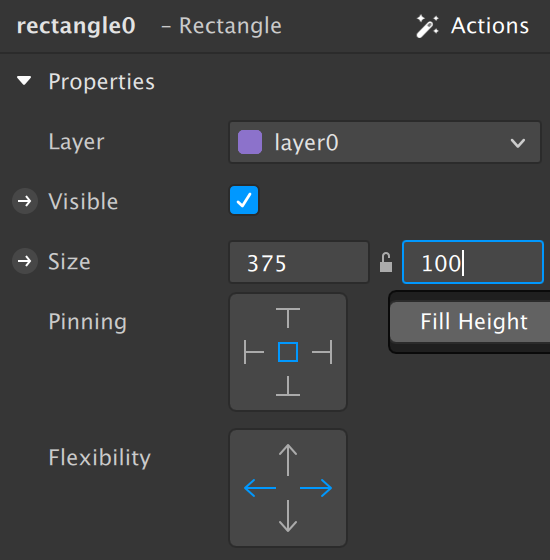Click the Size property arrow button
550x560 pixels.
coord(25,261)
